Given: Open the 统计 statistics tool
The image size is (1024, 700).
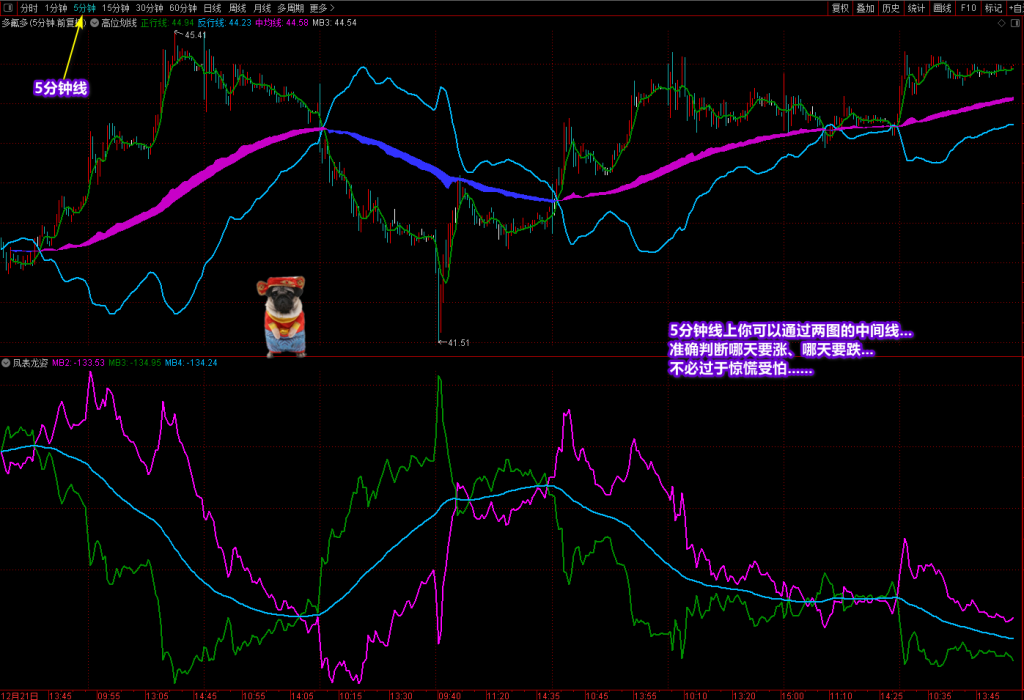Looking at the screenshot, I should click(x=916, y=8).
